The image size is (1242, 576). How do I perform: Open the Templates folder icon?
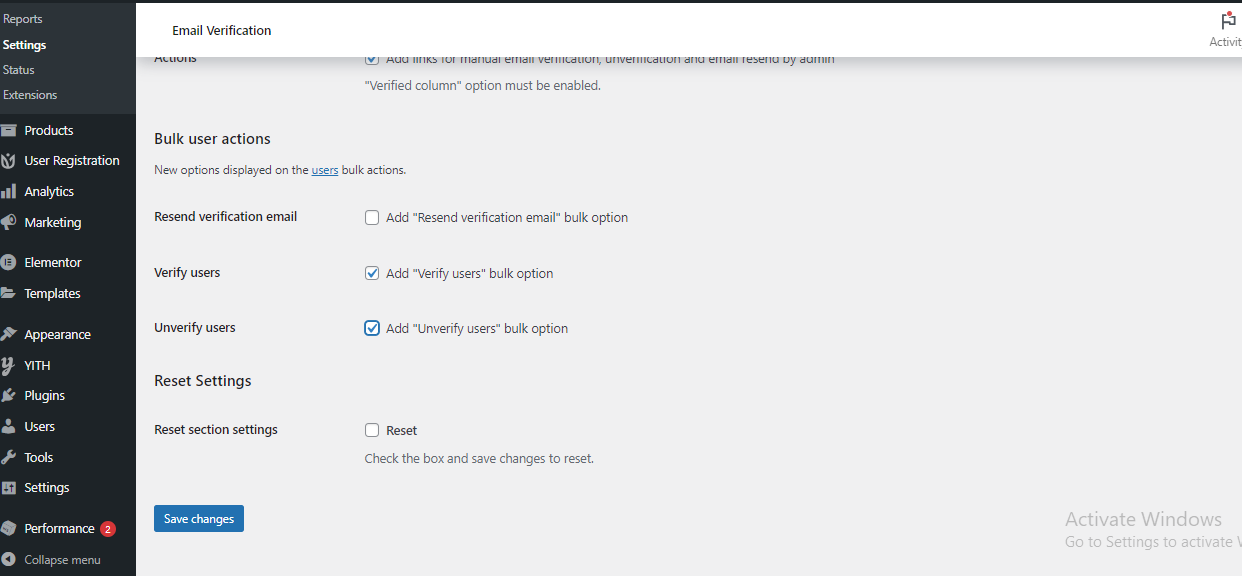pos(9,293)
